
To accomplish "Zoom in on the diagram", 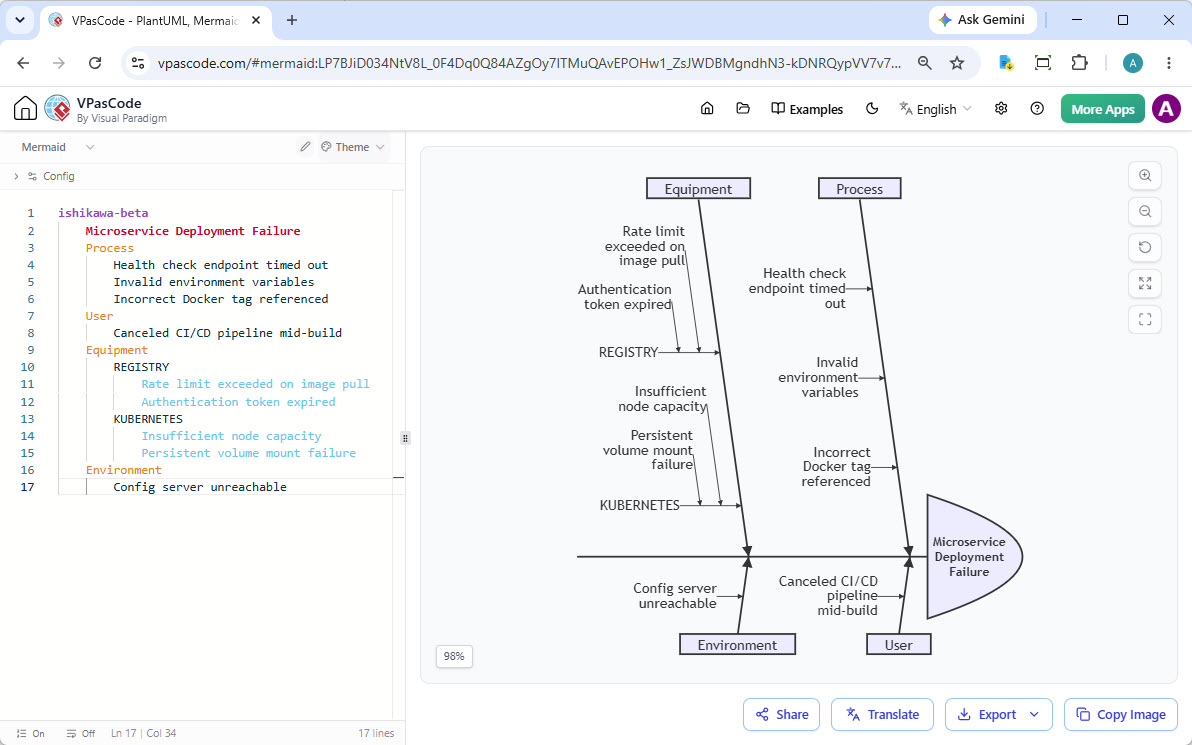I will tap(1145, 176).
